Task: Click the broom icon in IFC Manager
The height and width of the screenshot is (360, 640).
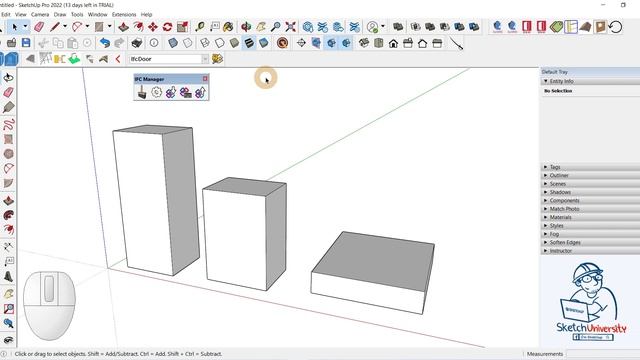Action: click(x=142, y=92)
